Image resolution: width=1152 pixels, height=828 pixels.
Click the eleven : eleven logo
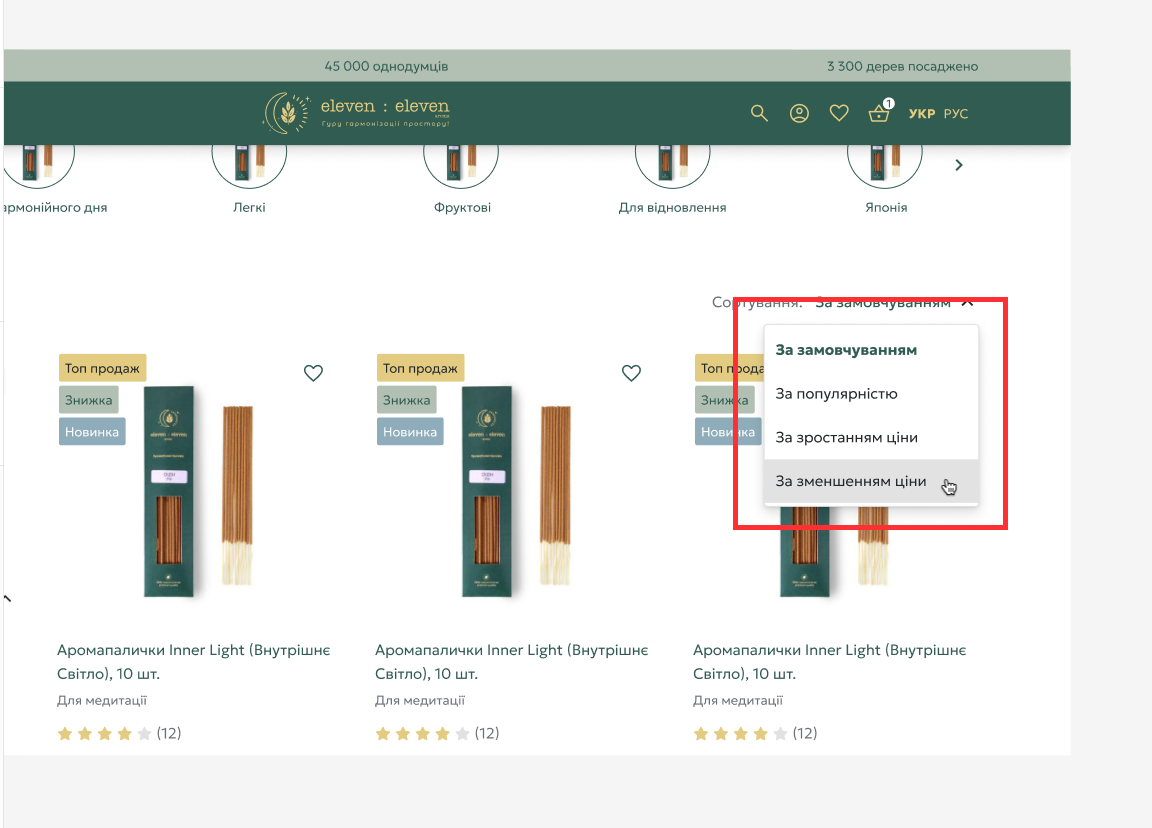pos(357,113)
